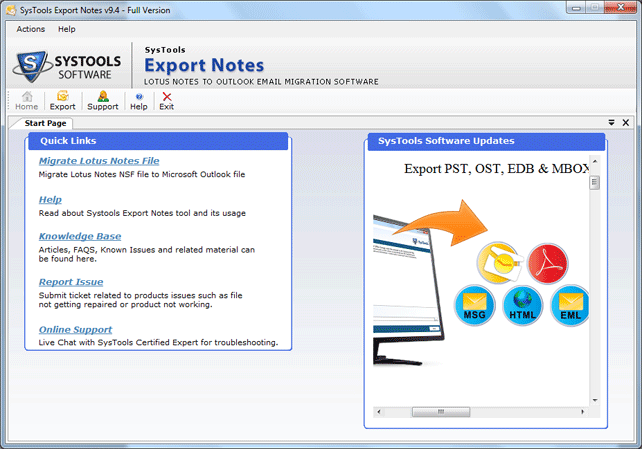Click the red Exit toolbar icon
642x449 pixels.
166,100
